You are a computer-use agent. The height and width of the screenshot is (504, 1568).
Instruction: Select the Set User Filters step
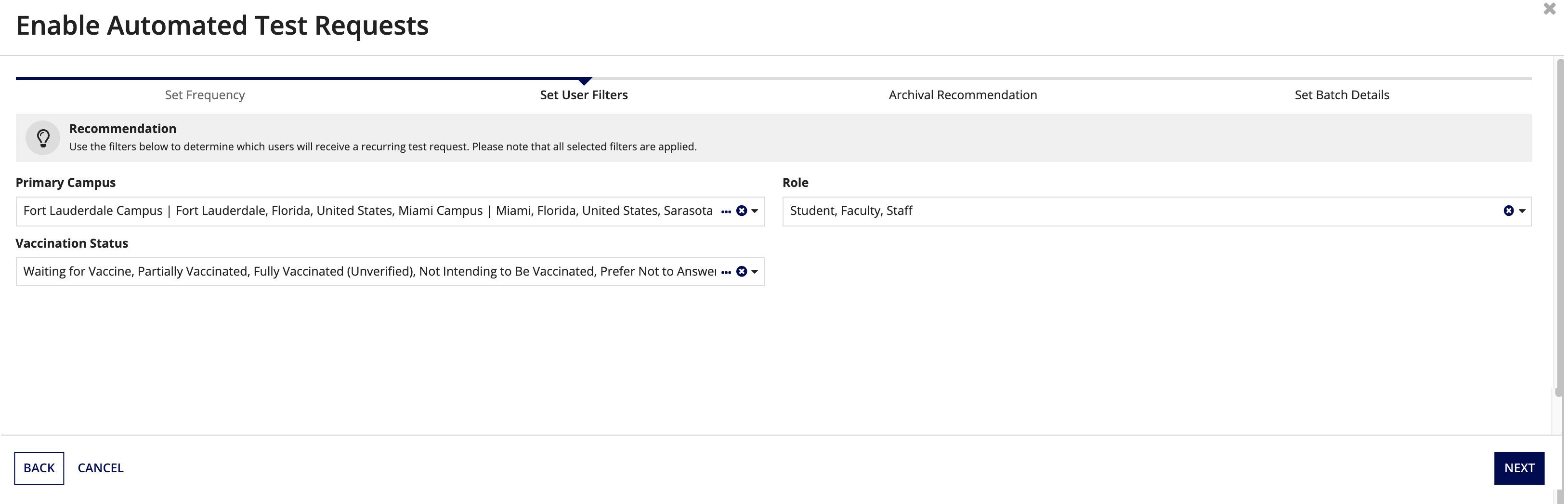pos(584,95)
